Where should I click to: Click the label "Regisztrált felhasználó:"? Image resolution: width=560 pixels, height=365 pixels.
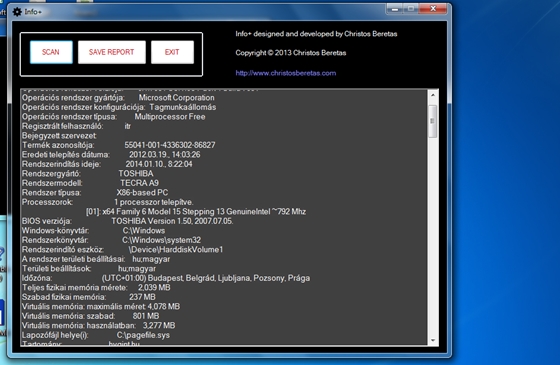coord(62,126)
